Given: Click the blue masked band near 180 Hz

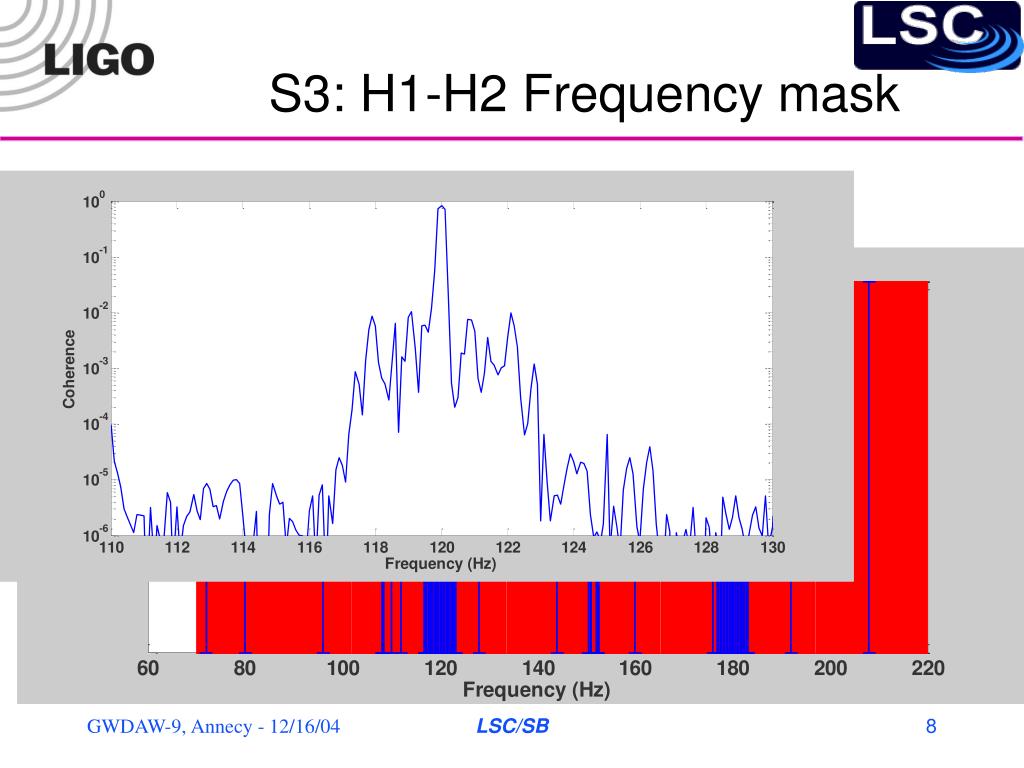Looking at the screenshot, I should tap(731, 617).
